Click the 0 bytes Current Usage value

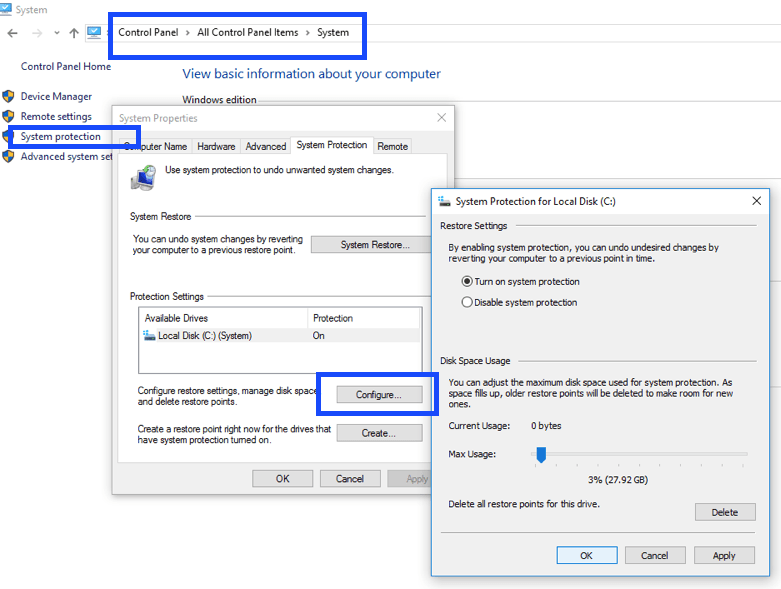point(546,426)
